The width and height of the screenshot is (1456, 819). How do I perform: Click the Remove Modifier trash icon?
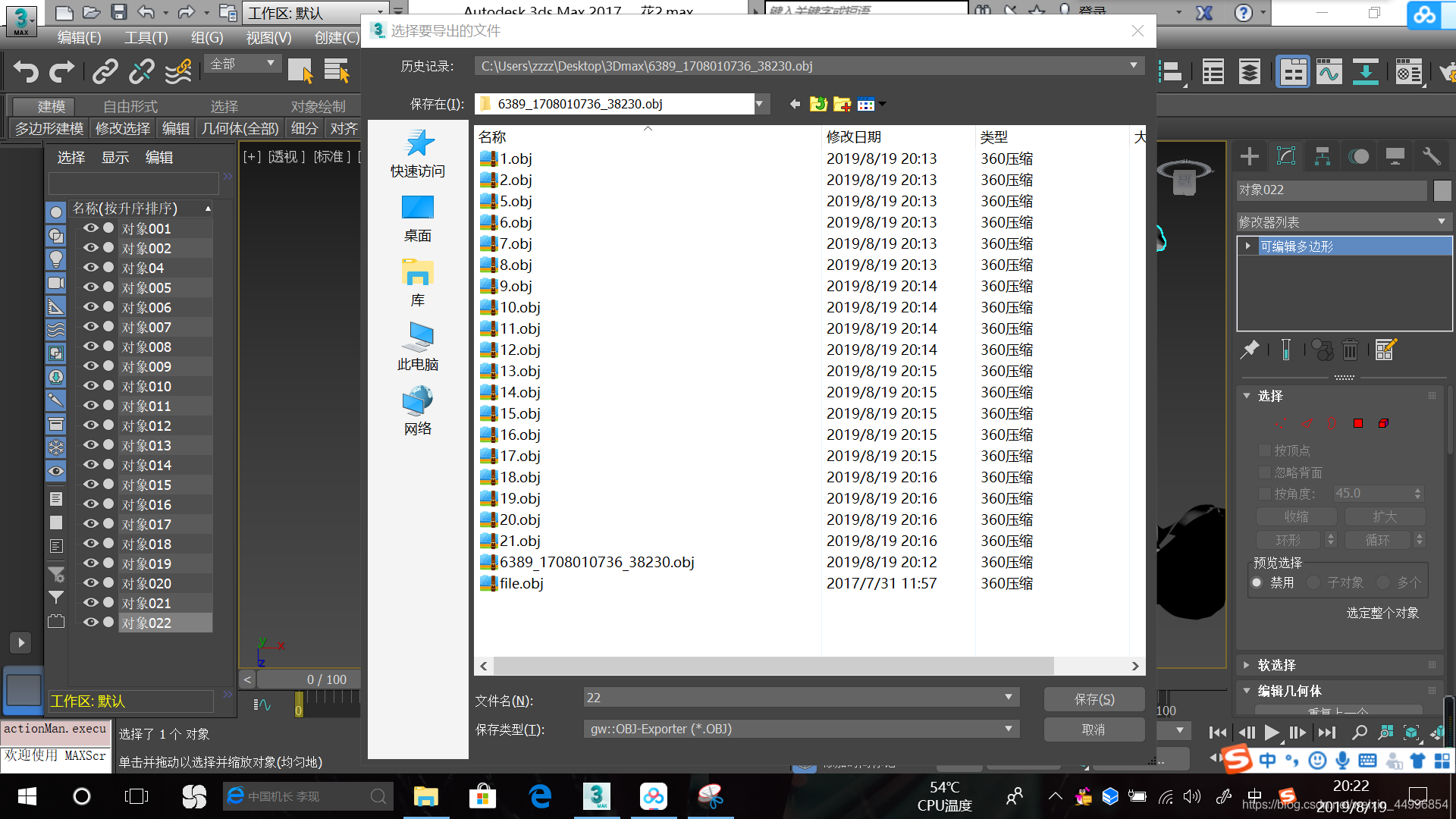tap(1350, 350)
